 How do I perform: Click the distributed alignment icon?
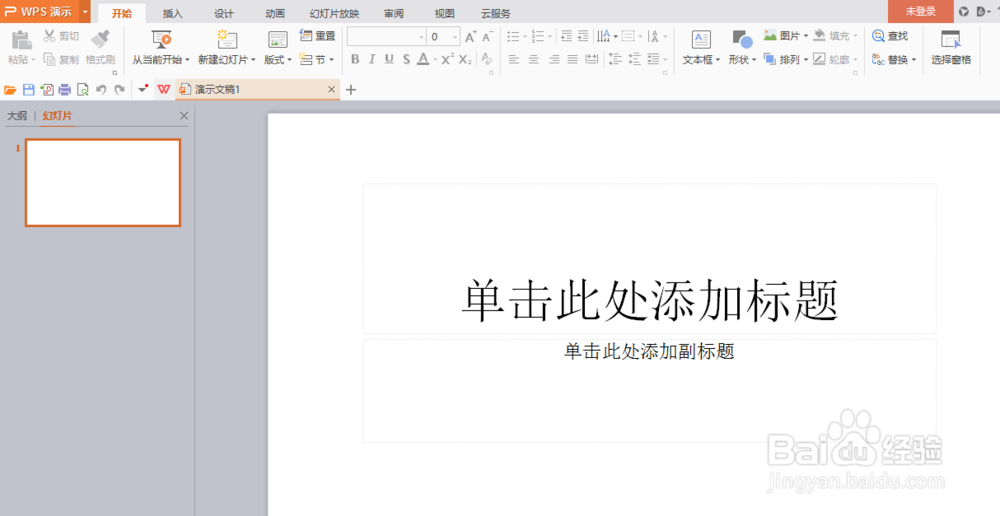coord(592,59)
